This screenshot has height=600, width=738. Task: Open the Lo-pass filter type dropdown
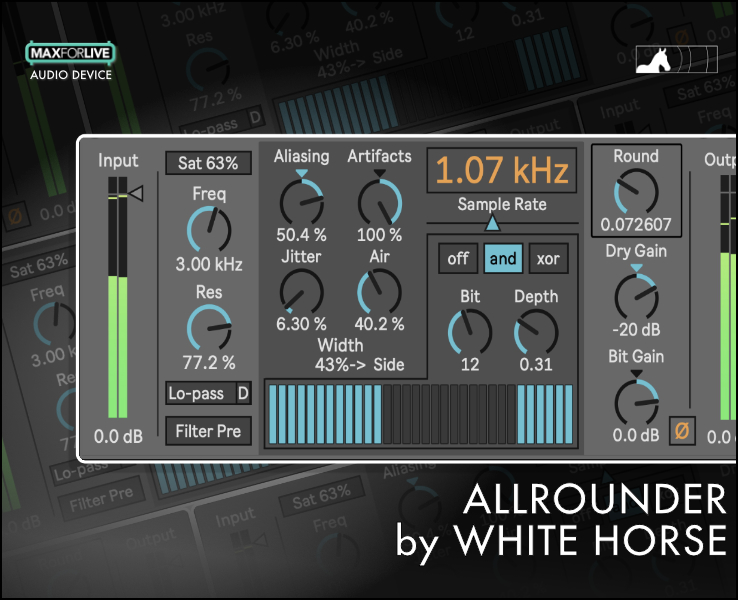pyautogui.click(x=208, y=393)
